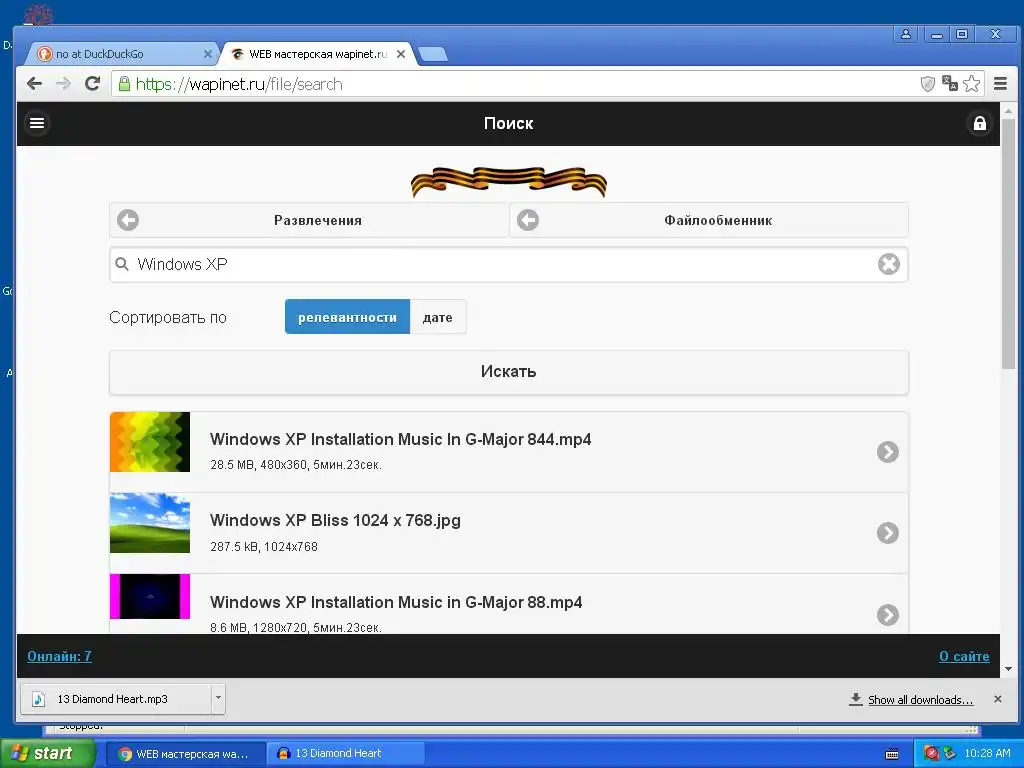Viewport: 1024px width, 768px height.
Task: Click back arrow icon beside Файлообменник
Action: [x=528, y=220]
